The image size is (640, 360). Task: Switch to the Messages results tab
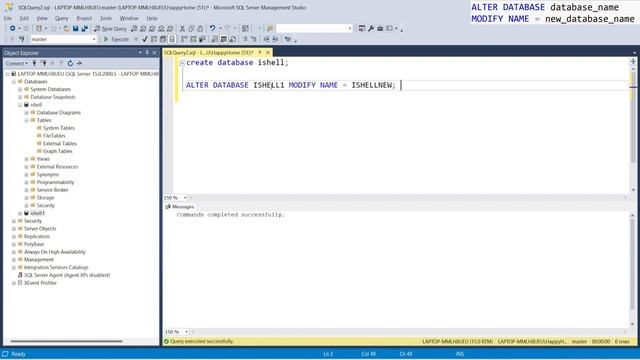(x=180, y=207)
